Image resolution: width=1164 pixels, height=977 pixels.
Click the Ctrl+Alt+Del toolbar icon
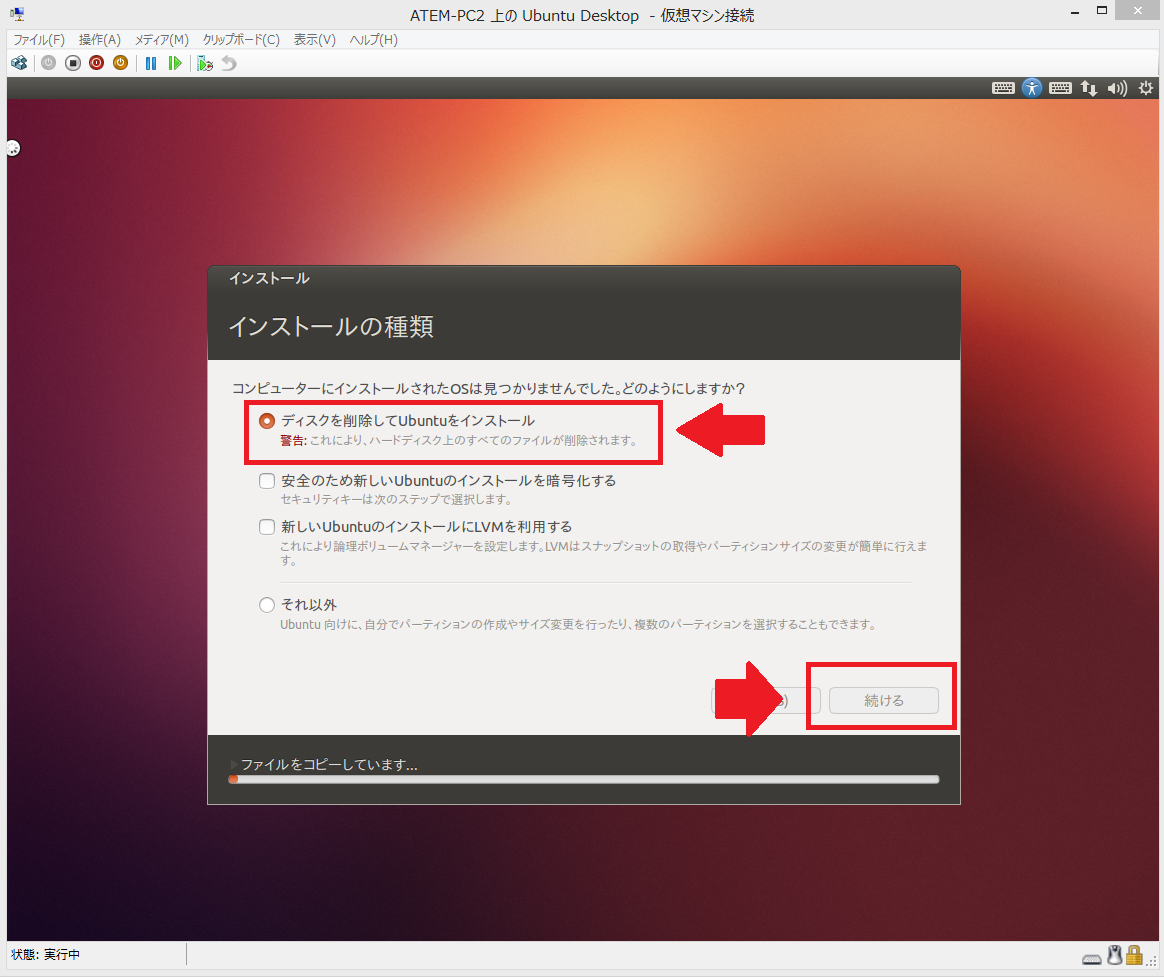coord(19,63)
